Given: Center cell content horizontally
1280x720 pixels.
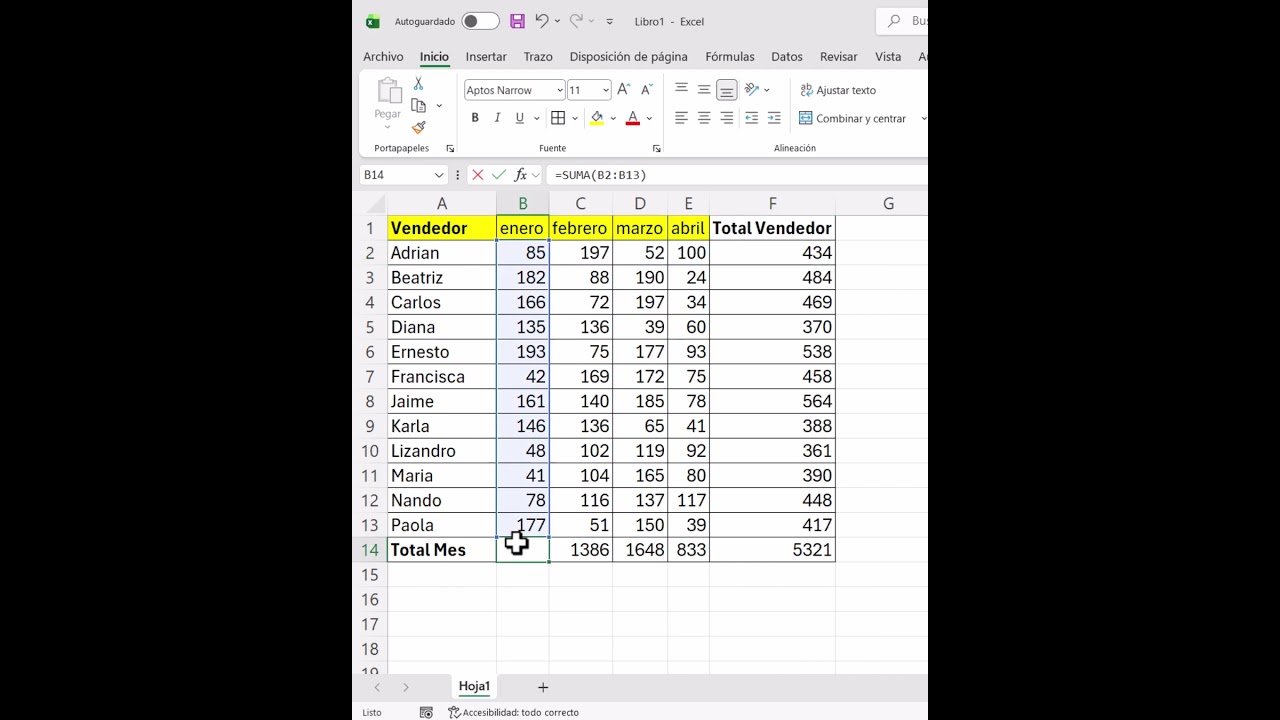Looking at the screenshot, I should (704, 118).
